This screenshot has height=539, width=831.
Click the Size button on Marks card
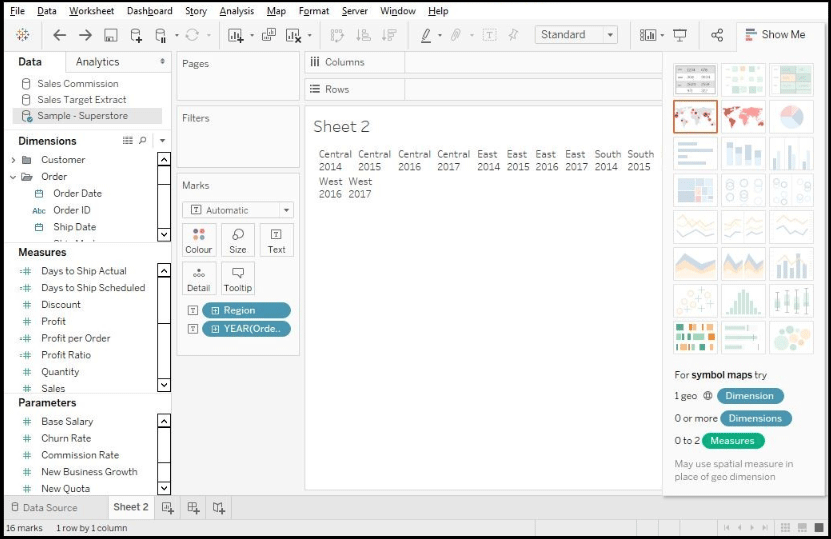238,240
